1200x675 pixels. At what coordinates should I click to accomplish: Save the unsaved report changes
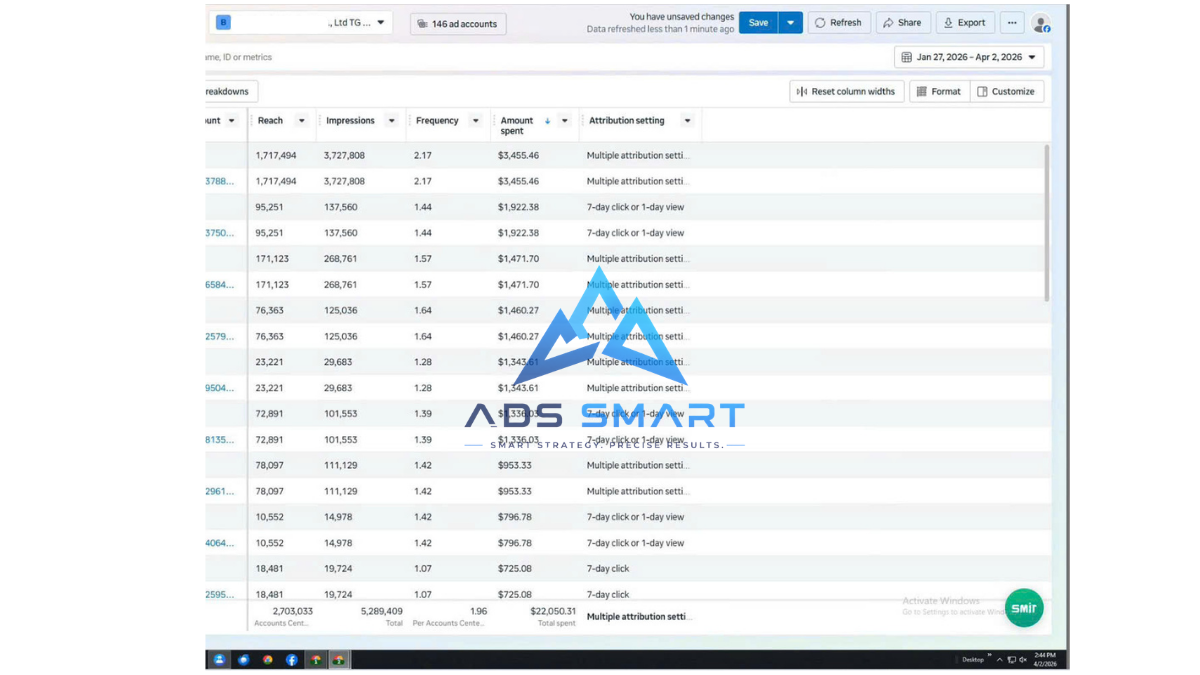click(x=758, y=23)
